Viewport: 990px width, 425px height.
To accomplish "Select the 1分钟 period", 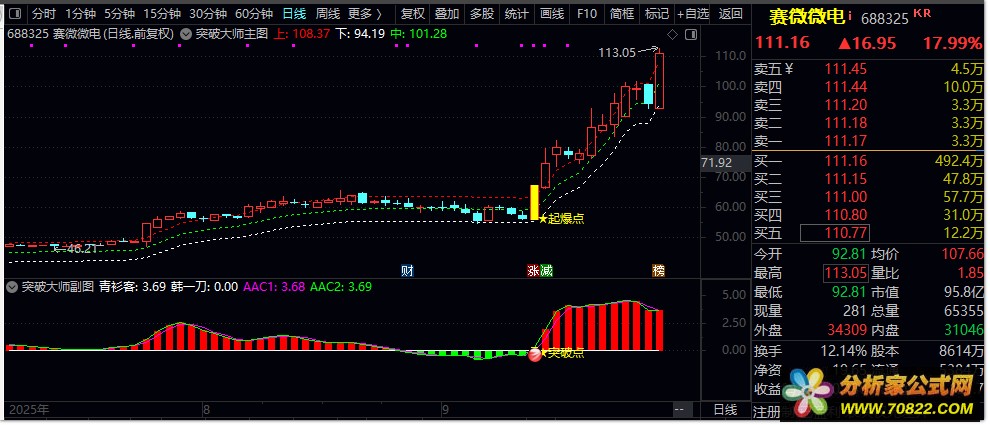I will tap(81, 13).
